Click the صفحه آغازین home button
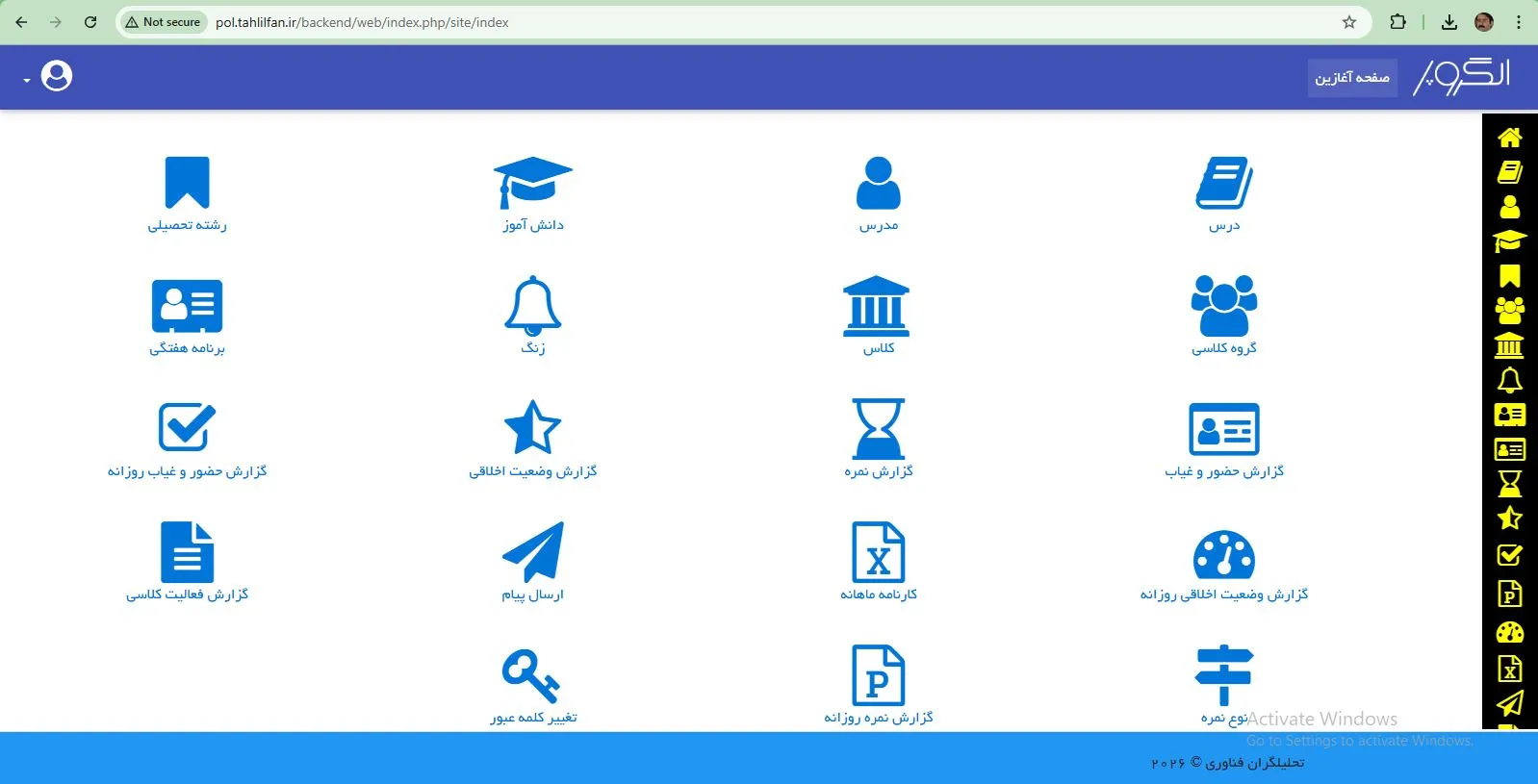Image resolution: width=1538 pixels, height=784 pixels. coord(1351,78)
